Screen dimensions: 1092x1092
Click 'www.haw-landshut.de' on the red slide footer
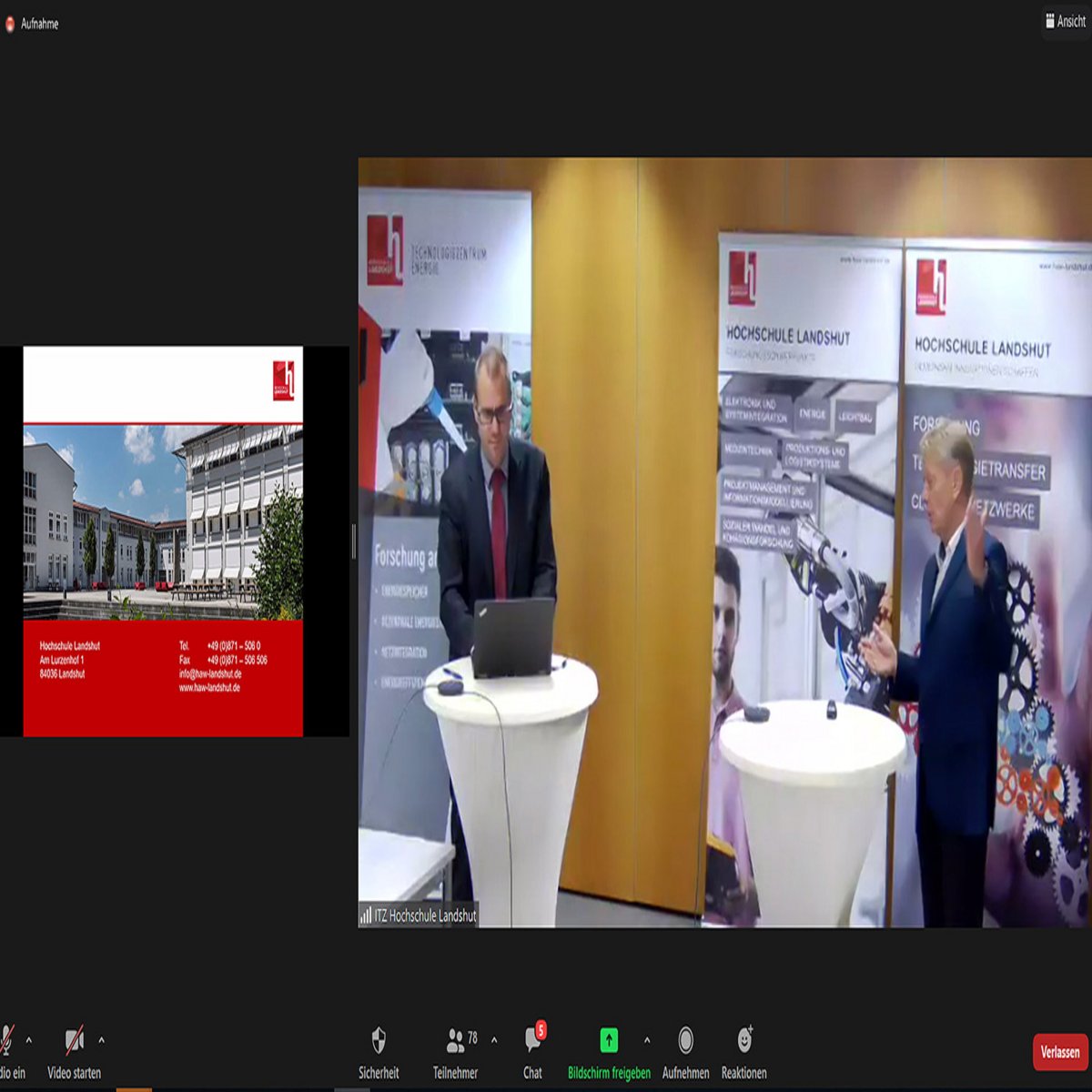click(x=209, y=688)
